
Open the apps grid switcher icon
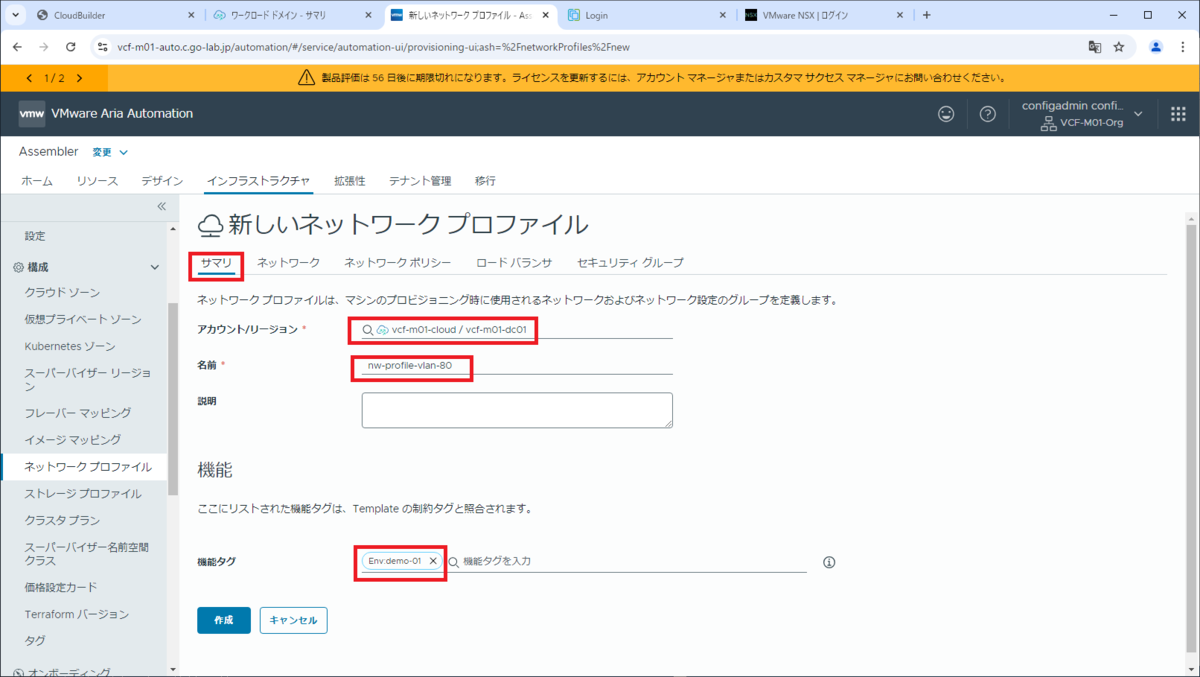[1178, 114]
